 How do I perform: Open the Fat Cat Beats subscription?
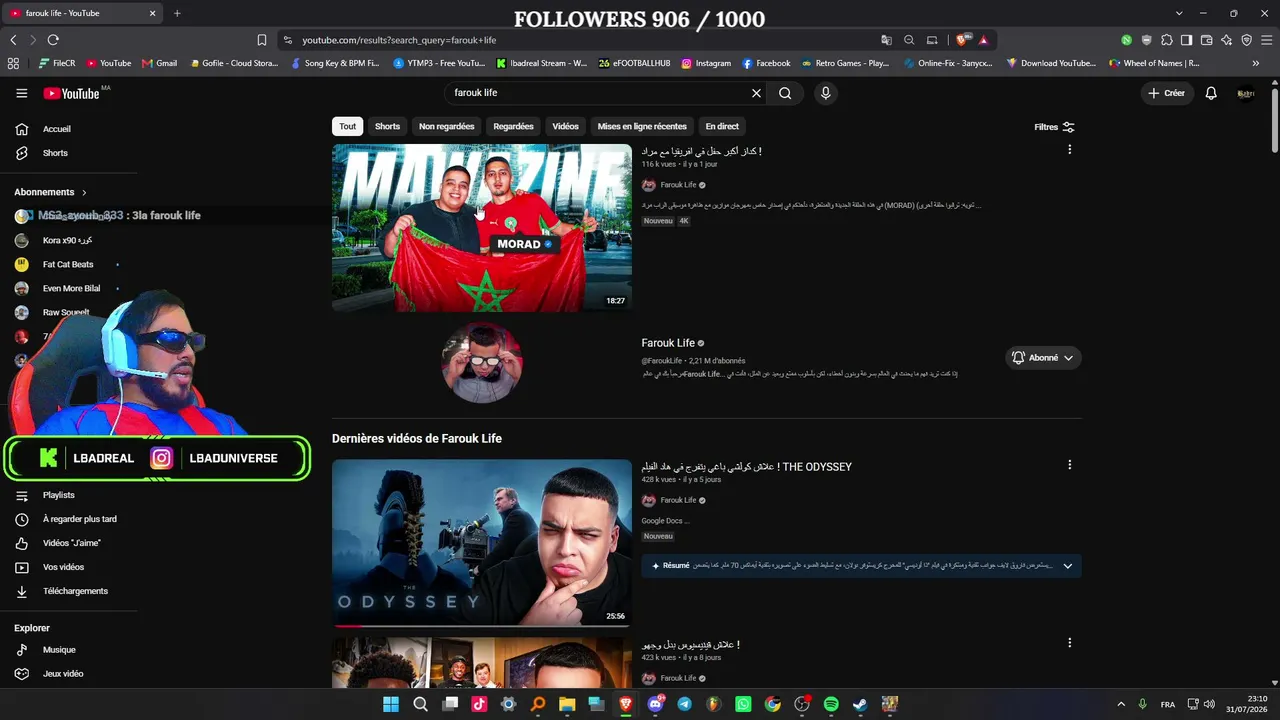[x=70, y=265]
